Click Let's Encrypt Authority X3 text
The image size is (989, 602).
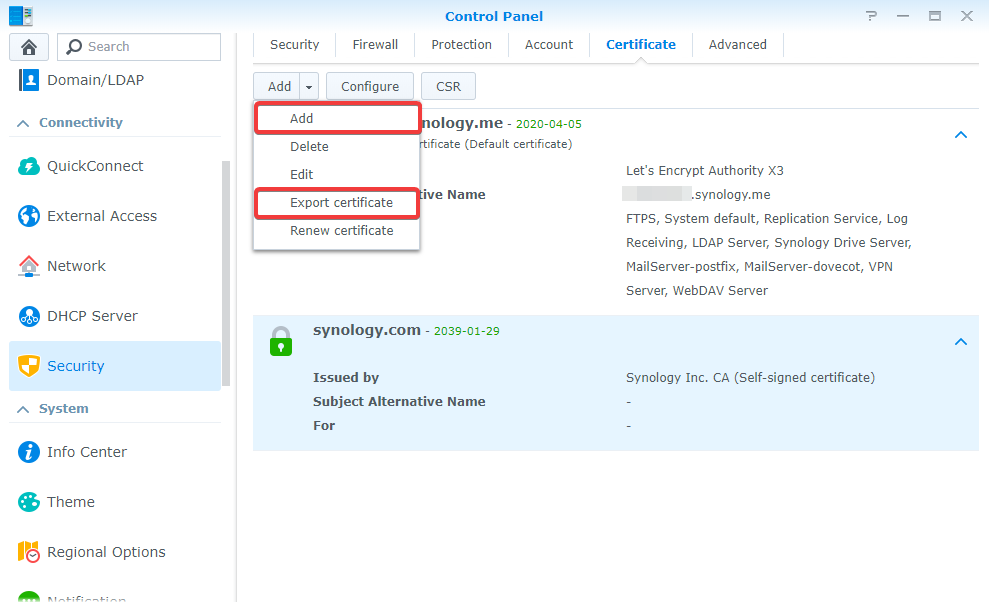(x=705, y=170)
